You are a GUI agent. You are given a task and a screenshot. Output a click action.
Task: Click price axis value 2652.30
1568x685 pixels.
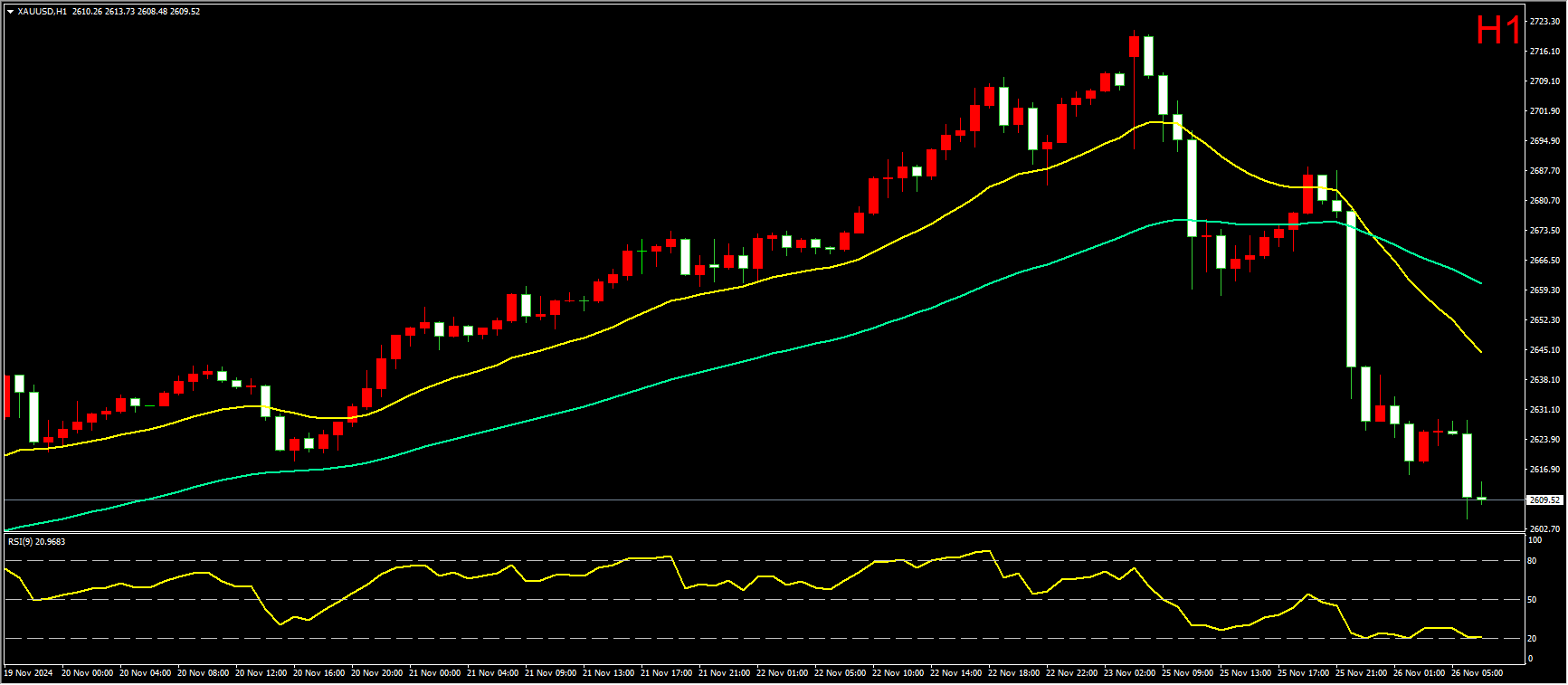[1544, 320]
